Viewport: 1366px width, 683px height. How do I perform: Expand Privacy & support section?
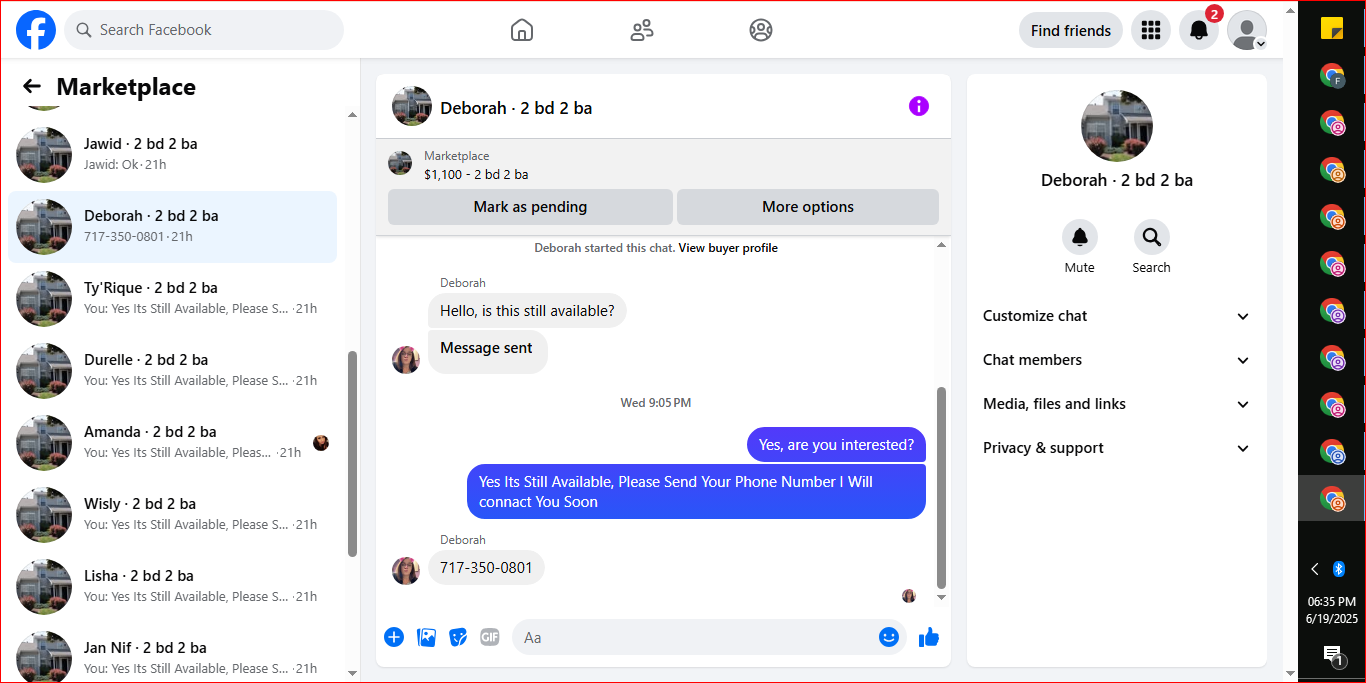click(x=1117, y=448)
